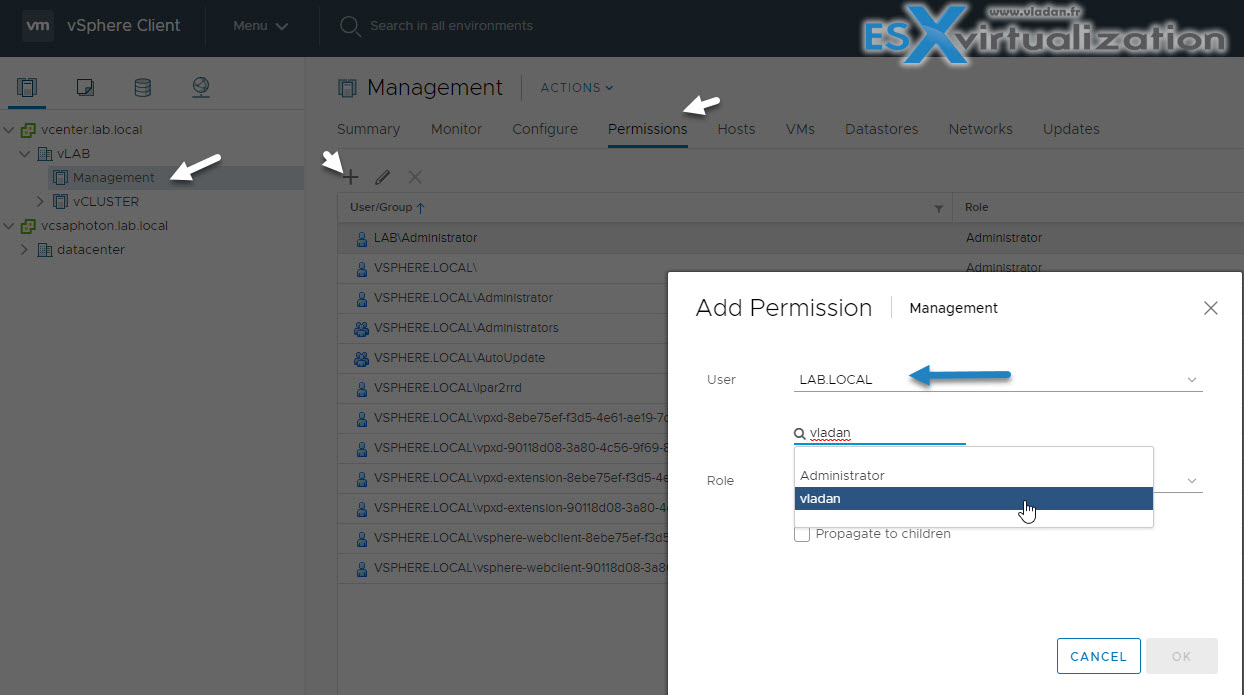Select vpxd-extension-8ebe75ef row

(502, 478)
